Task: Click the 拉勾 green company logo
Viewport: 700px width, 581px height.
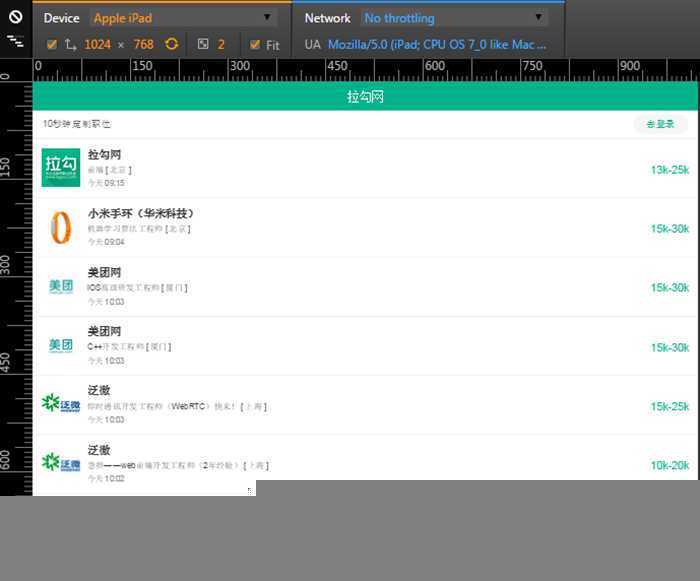Action: (61, 167)
